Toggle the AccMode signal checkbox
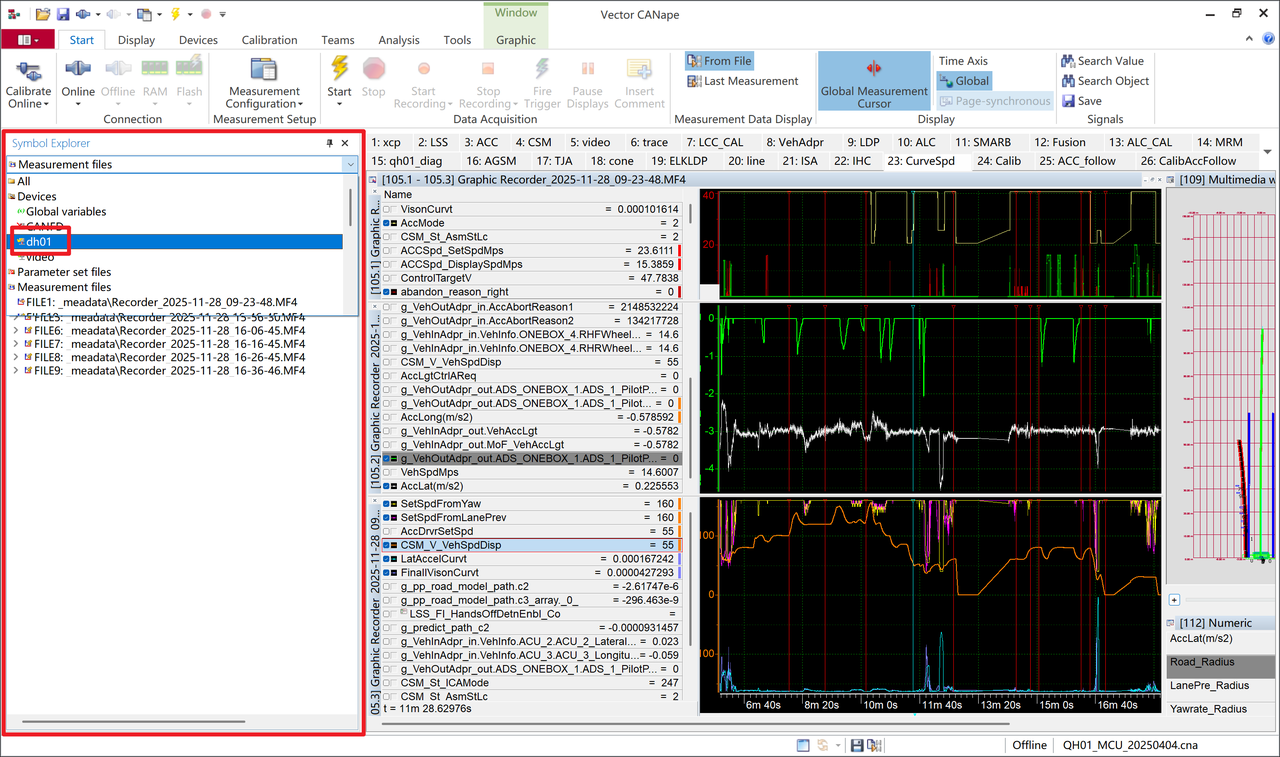 coord(388,223)
